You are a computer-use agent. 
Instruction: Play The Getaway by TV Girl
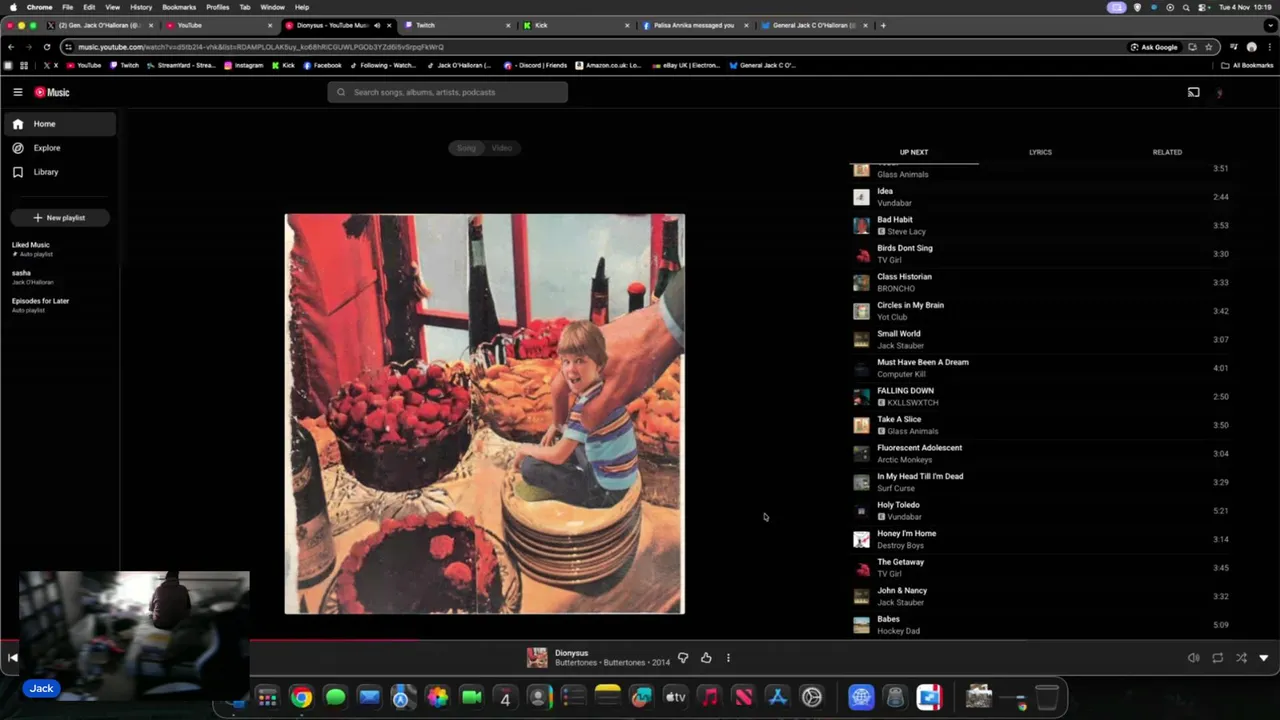click(1040, 567)
